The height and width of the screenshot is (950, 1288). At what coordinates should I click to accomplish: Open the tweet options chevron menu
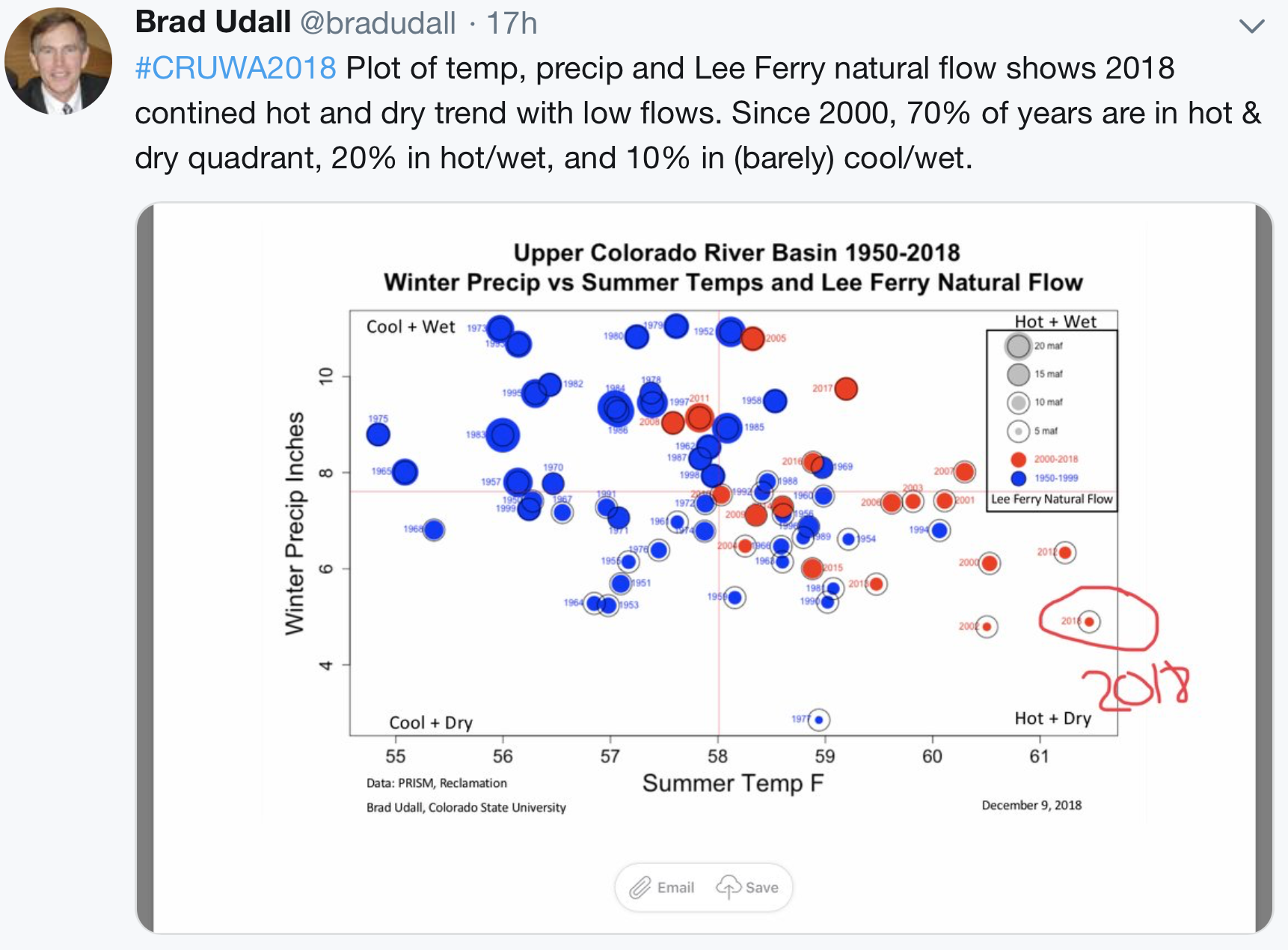pyautogui.click(x=1251, y=26)
